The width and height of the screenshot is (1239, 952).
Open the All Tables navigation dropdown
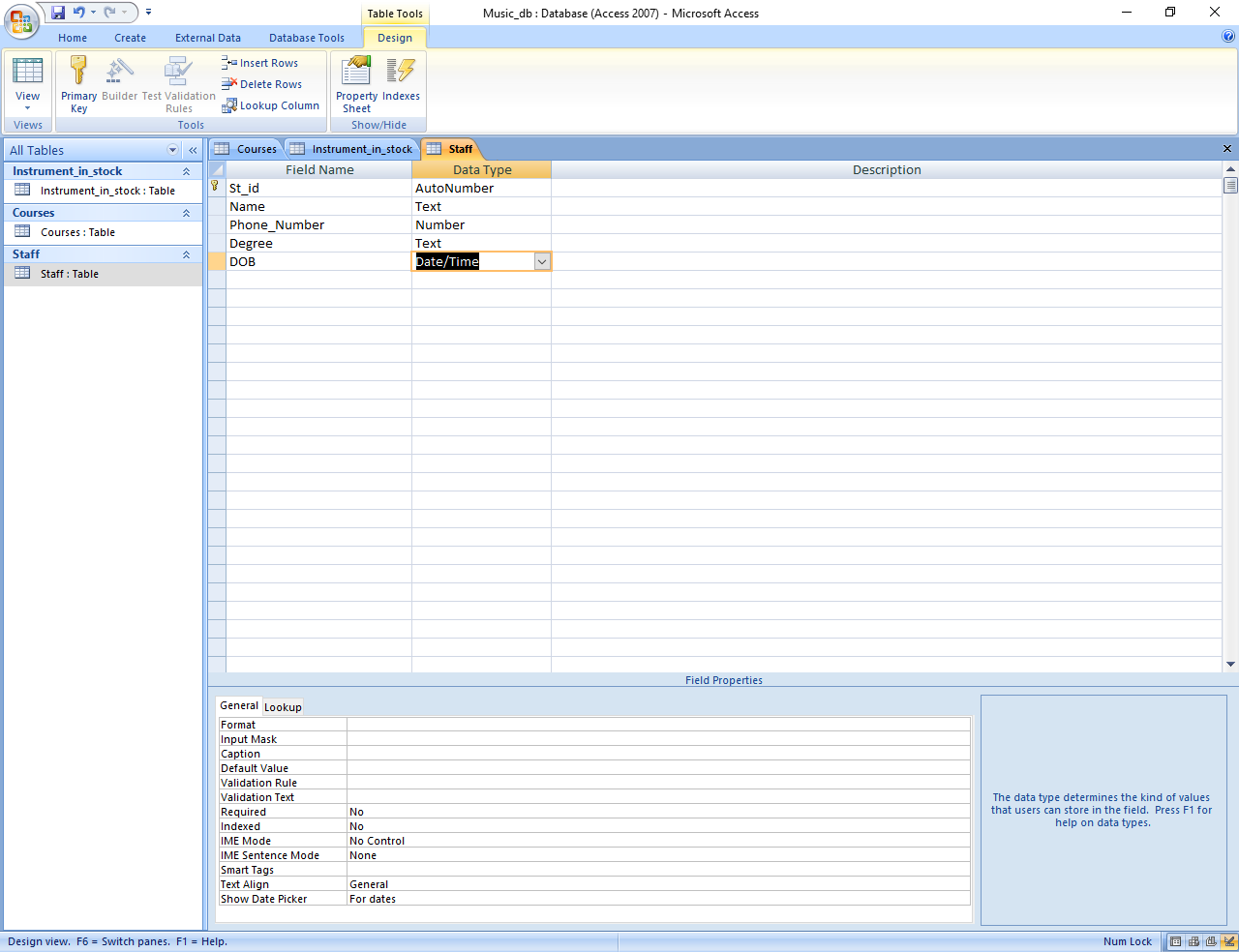173,150
